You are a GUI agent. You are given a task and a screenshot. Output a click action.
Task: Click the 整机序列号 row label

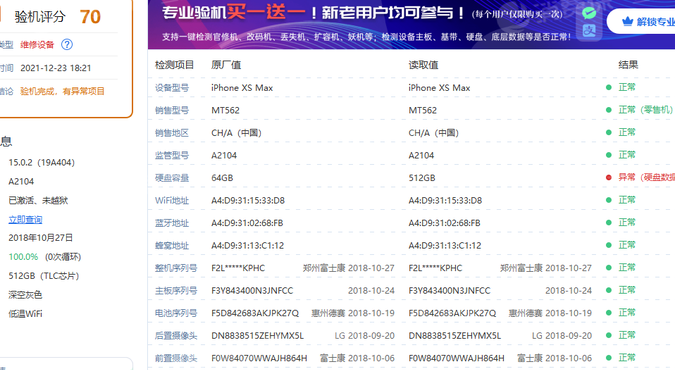(x=176, y=268)
